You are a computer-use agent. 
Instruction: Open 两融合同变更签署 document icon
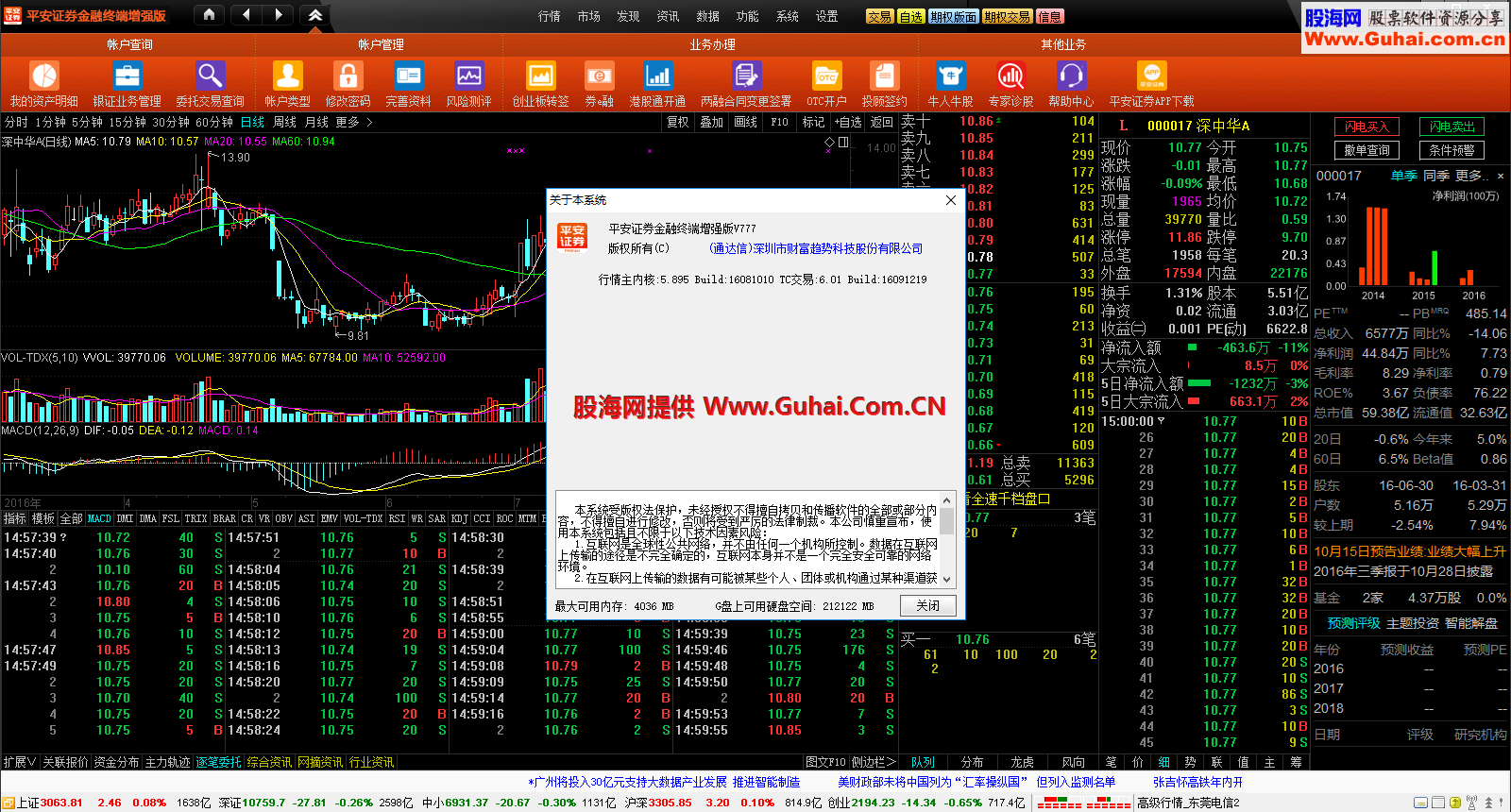click(x=746, y=76)
